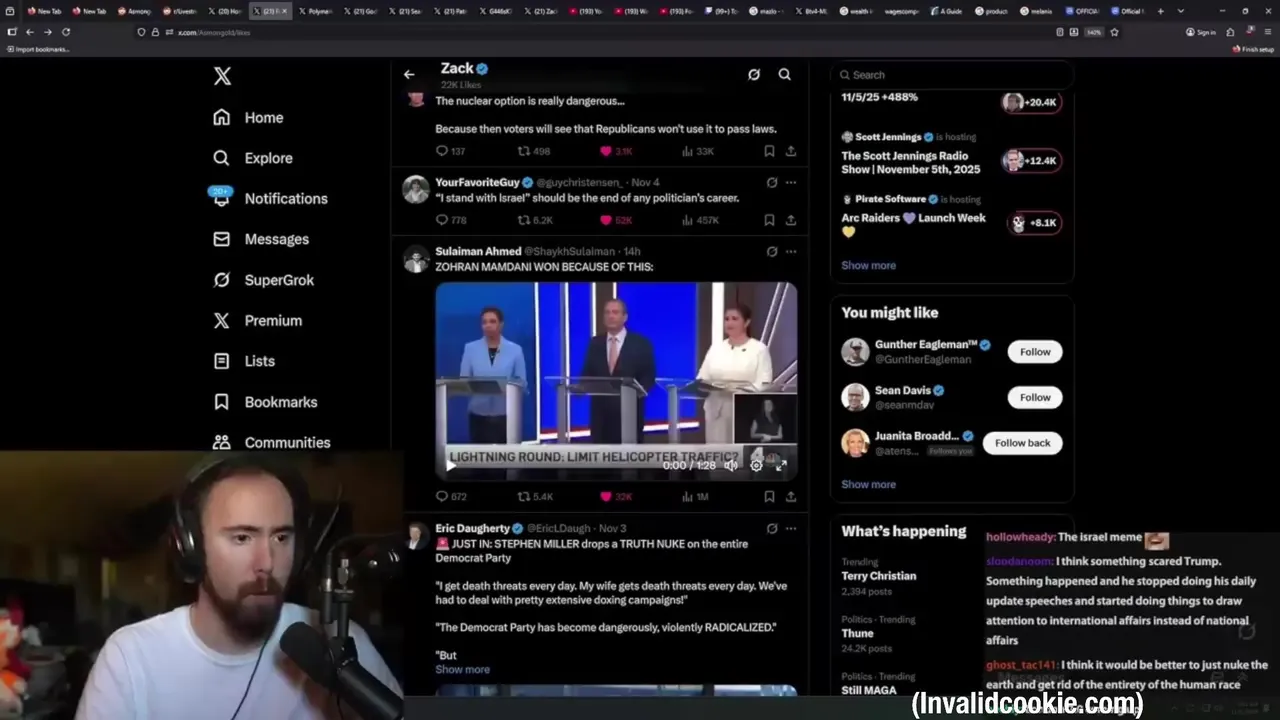Screen dimensions: 1280x720
Task: Open YourFavoriteGuy's profile avatar
Action: click(x=416, y=189)
